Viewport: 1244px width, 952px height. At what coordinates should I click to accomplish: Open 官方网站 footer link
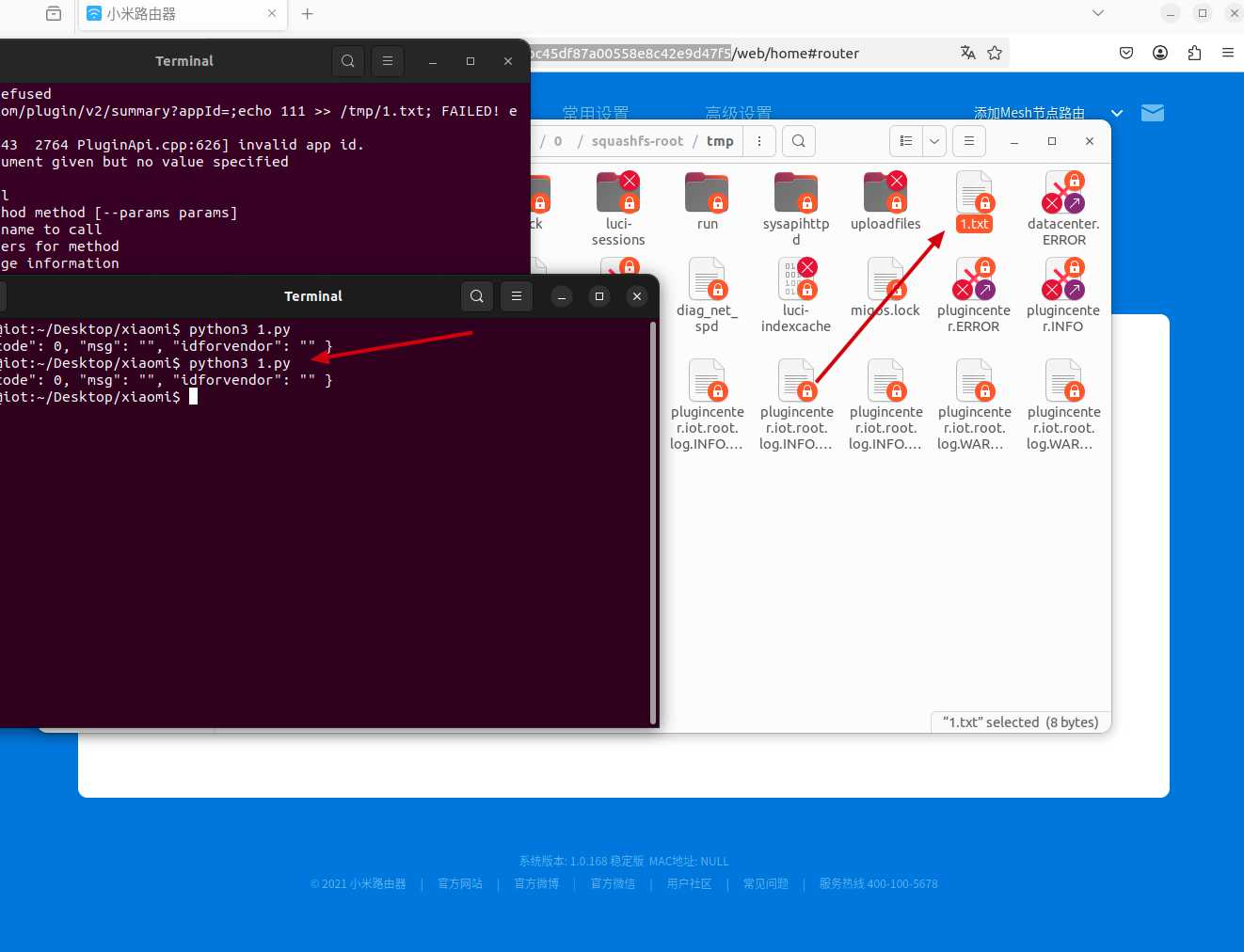(460, 884)
